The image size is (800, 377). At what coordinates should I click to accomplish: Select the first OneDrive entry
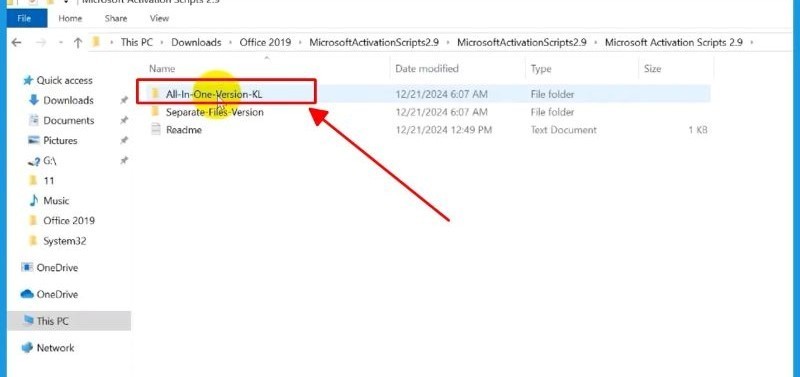[x=57, y=267]
